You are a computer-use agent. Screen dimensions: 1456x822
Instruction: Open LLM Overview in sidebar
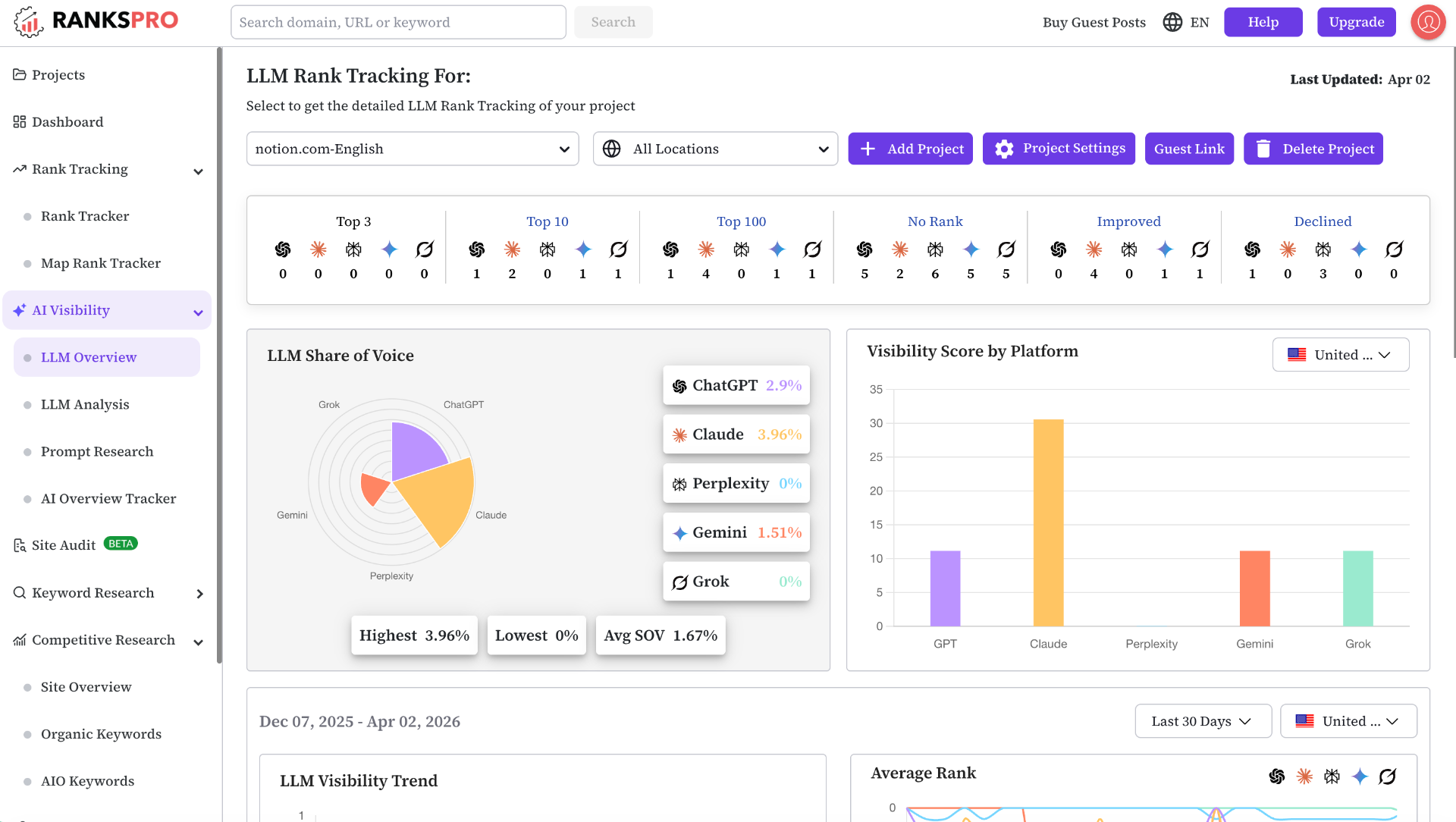click(x=107, y=357)
